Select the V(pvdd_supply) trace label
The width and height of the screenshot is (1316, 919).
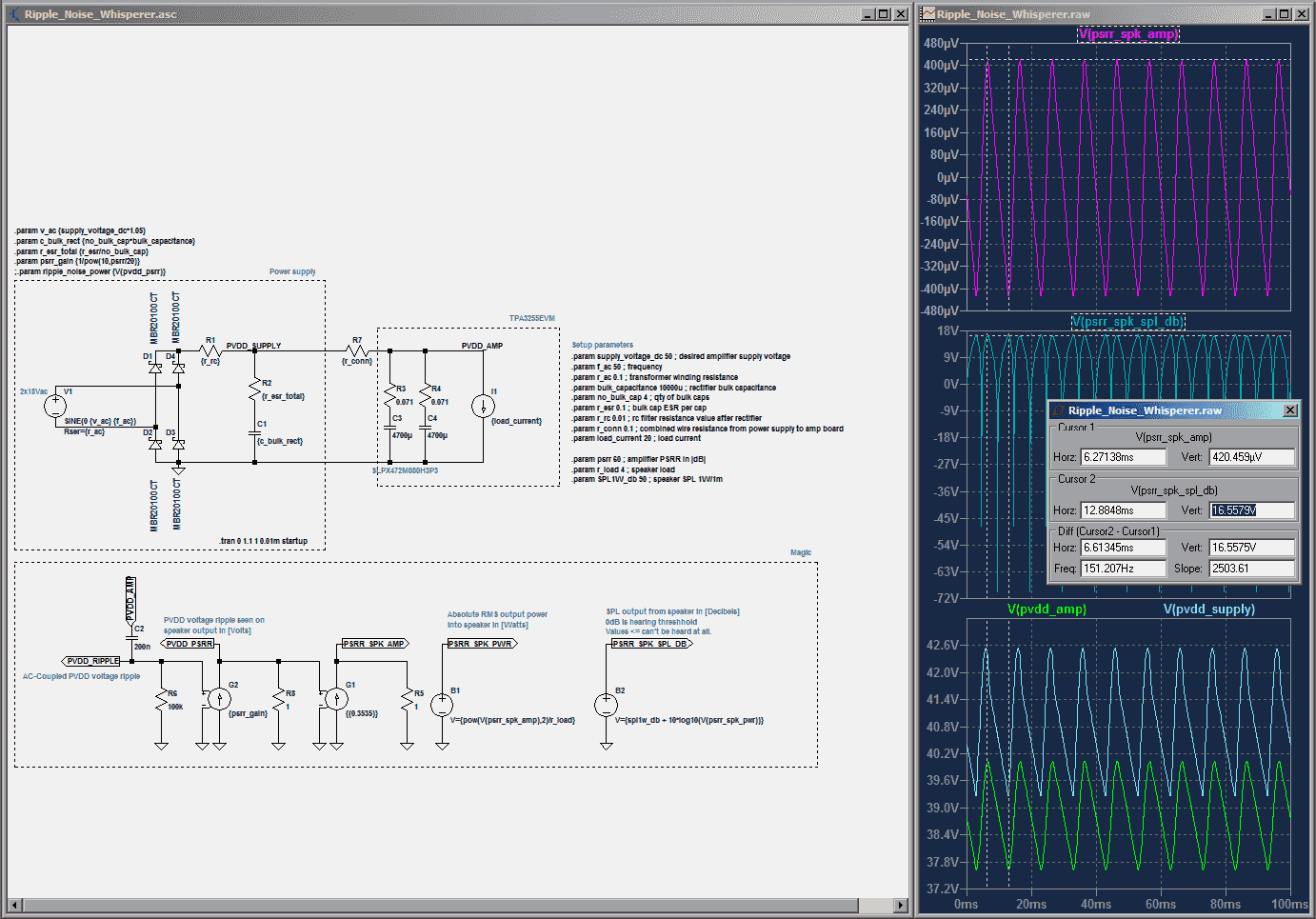(1208, 609)
